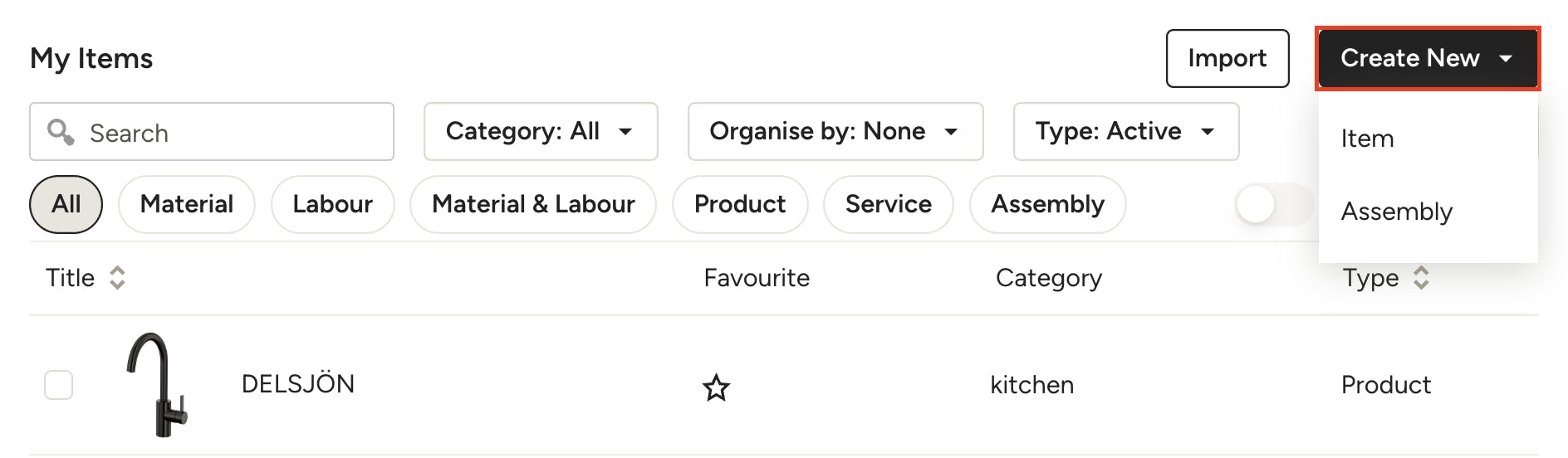
Task: Focus the Search input field
Action: pyautogui.click(x=233, y=133)
